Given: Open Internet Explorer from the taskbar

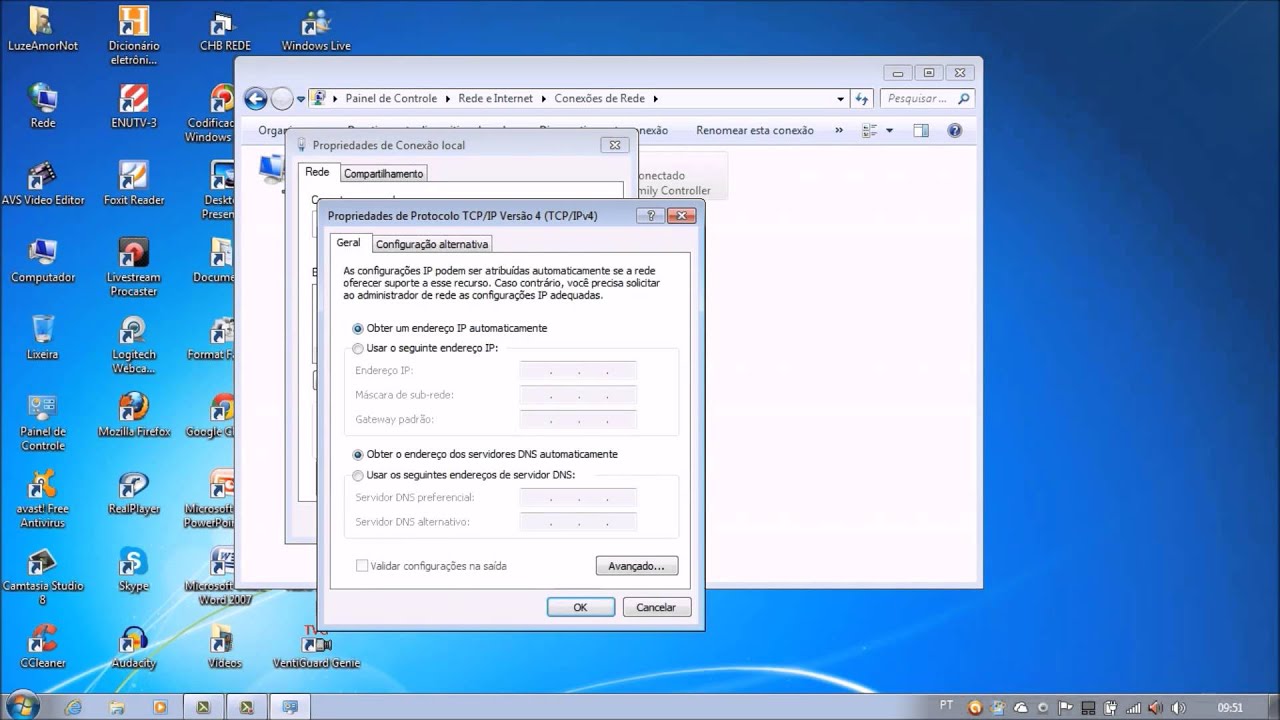Looking at the screenshot, I should (73, 706).
